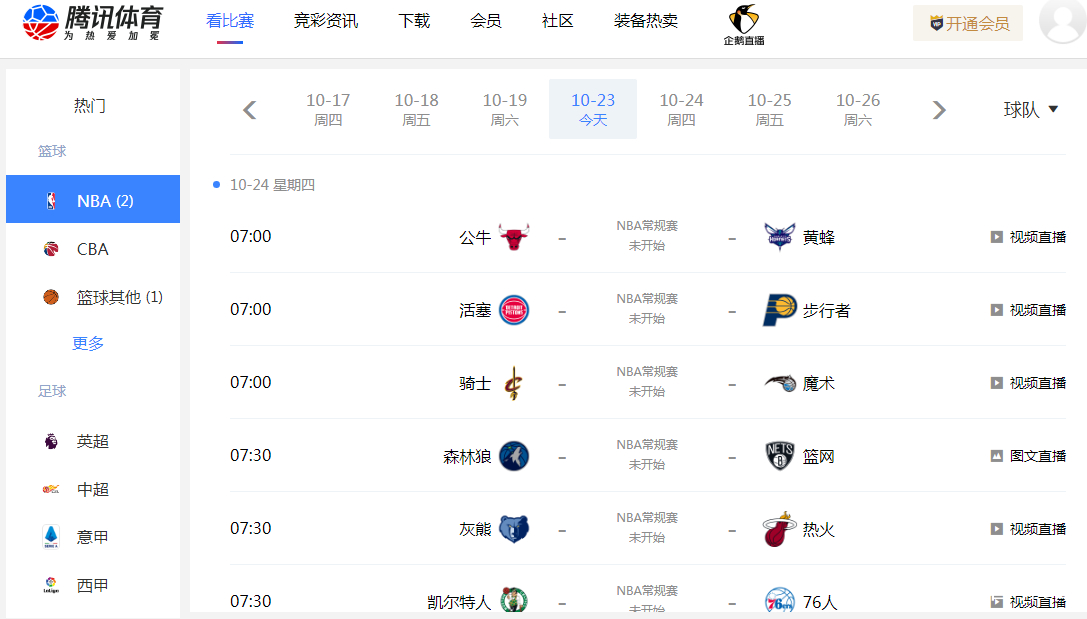The height and width of the screenshot is (619, 1087).
Task: Select the 10-18 周五 date tab
Action: click(x=417, y=110)
